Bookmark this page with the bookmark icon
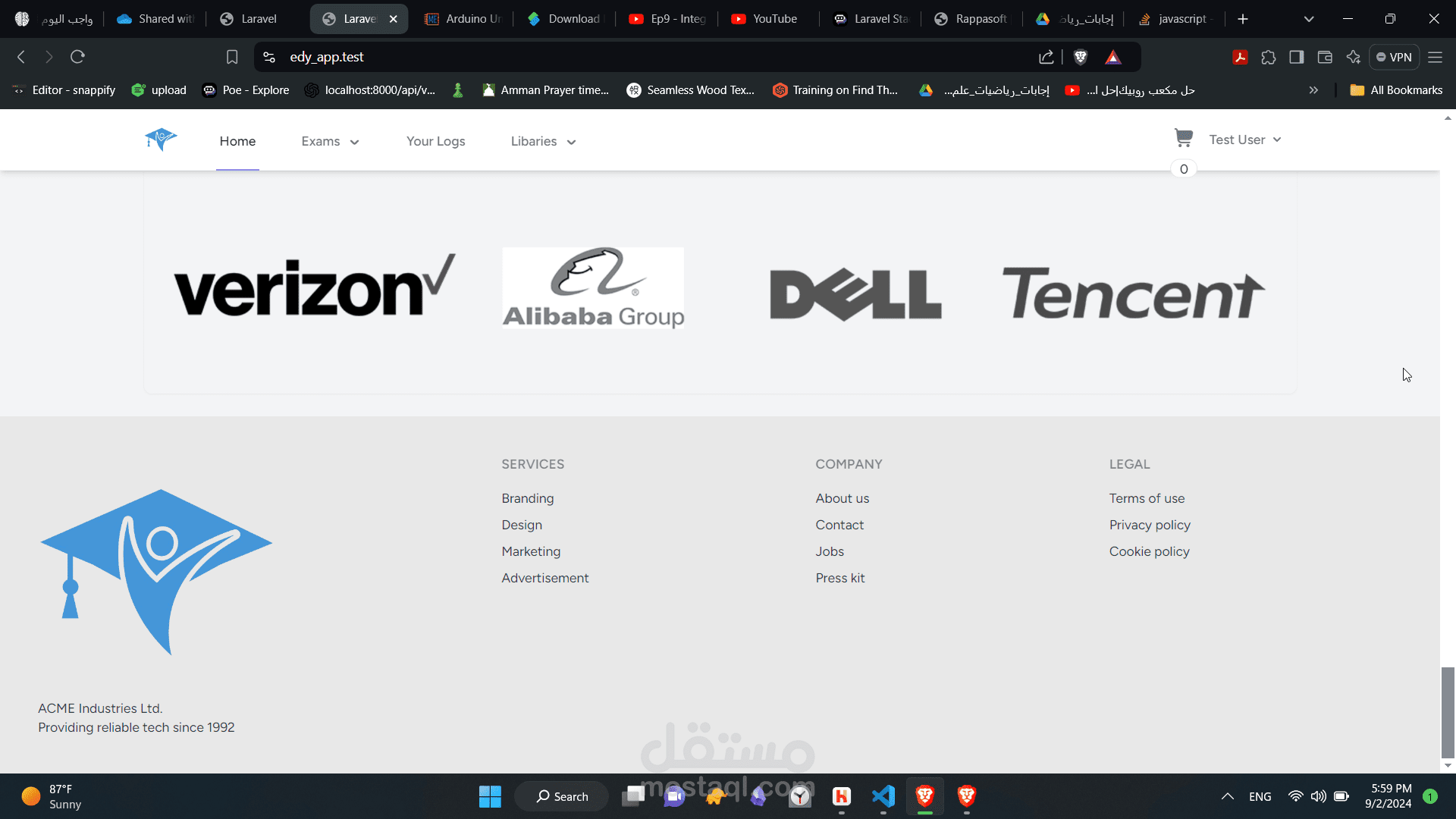The width and height of the screenshot is (1456, 819). (232, 57)
